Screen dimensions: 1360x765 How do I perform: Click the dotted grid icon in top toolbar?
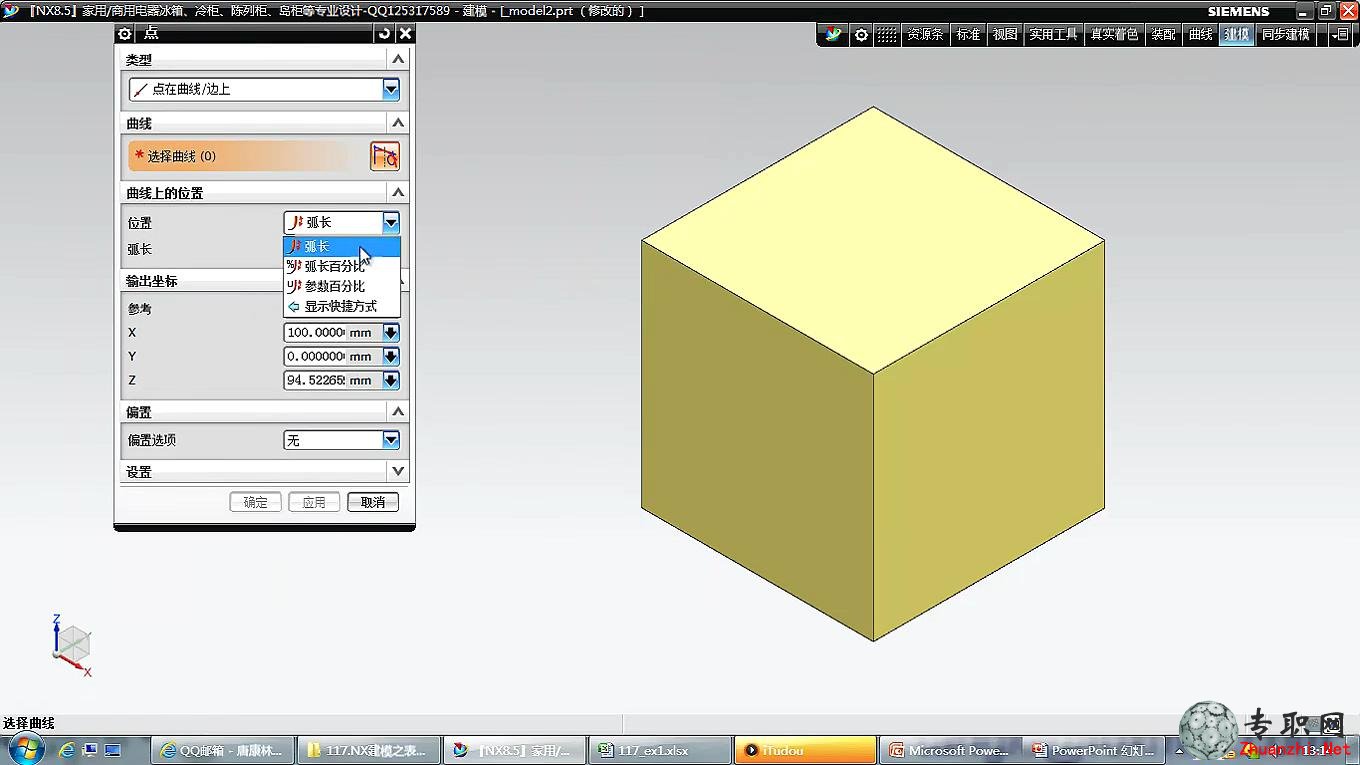coord(887,35)
